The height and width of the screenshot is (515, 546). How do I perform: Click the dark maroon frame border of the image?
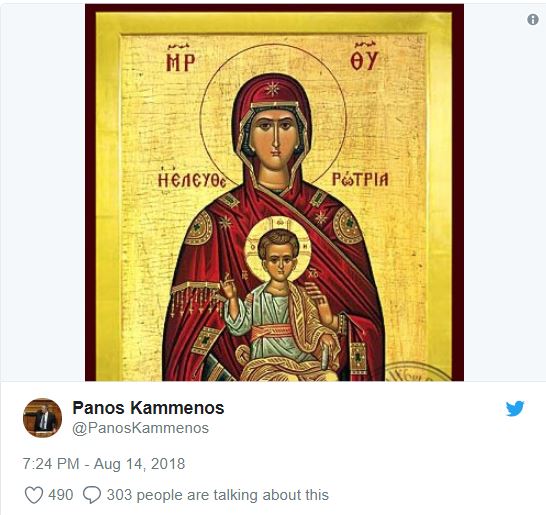pos(90,192)
